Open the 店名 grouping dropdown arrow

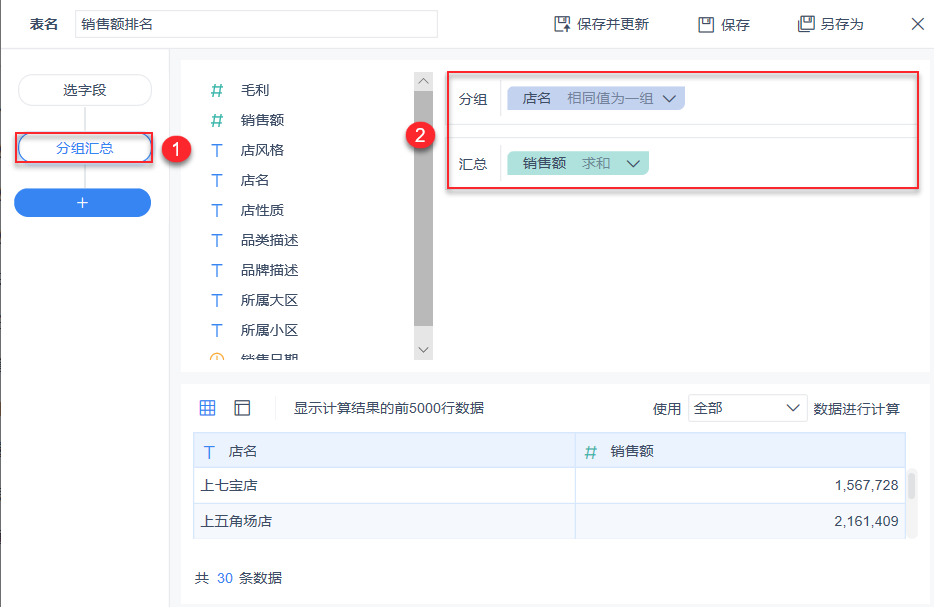669,99
